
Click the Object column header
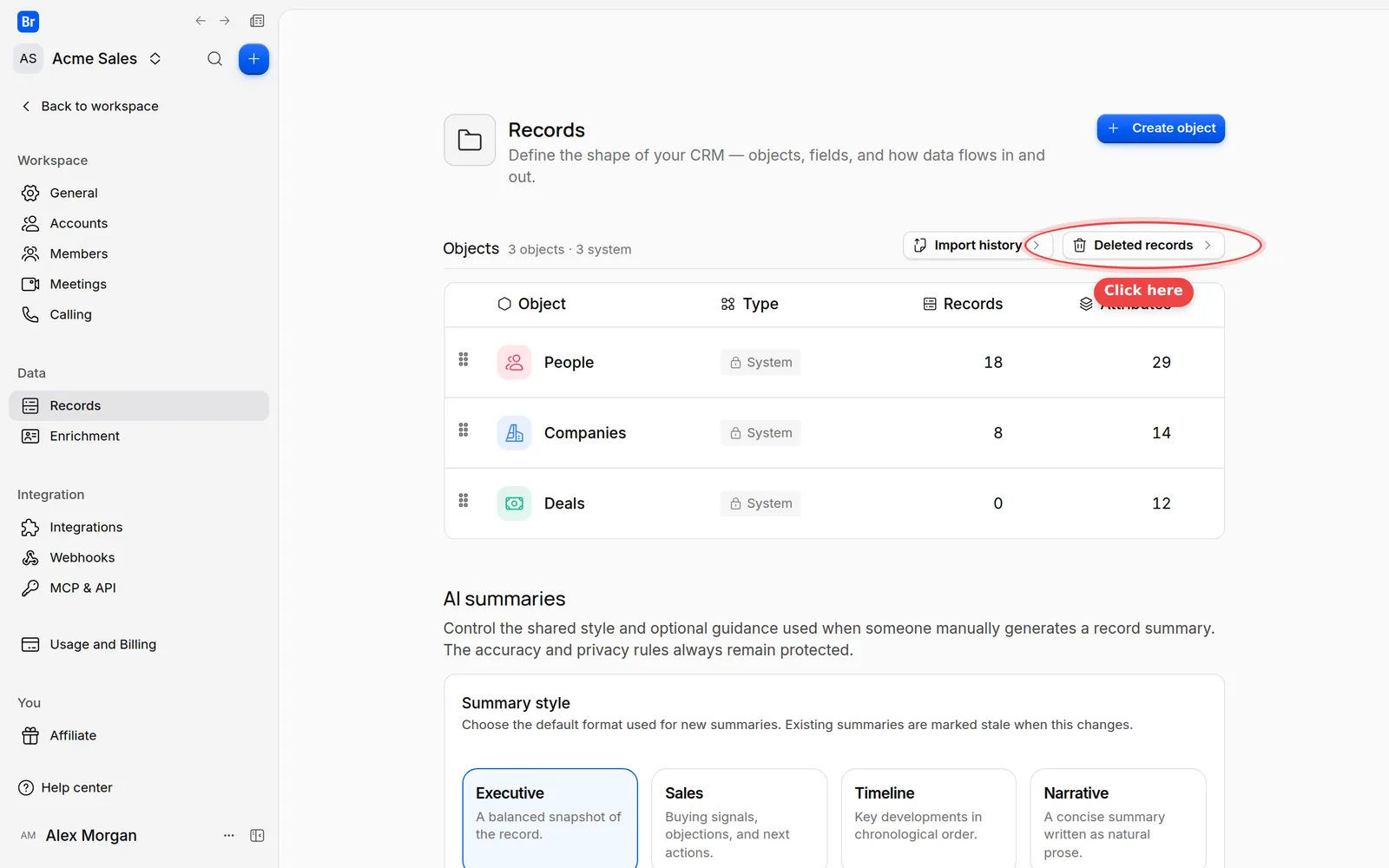pyautogui.click(x=531, y=304)
